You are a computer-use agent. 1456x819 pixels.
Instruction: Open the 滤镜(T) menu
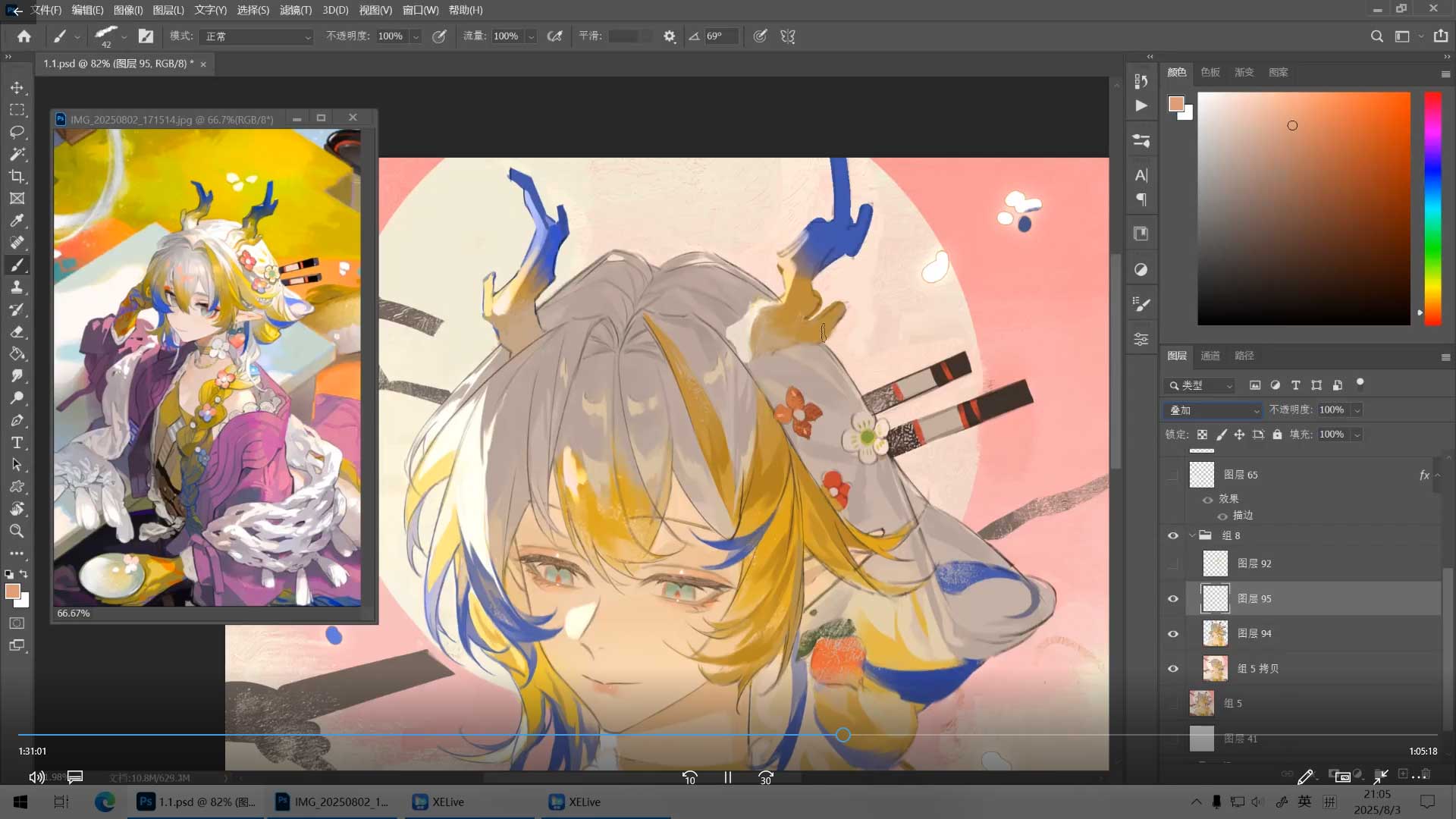tap(295, 10)
